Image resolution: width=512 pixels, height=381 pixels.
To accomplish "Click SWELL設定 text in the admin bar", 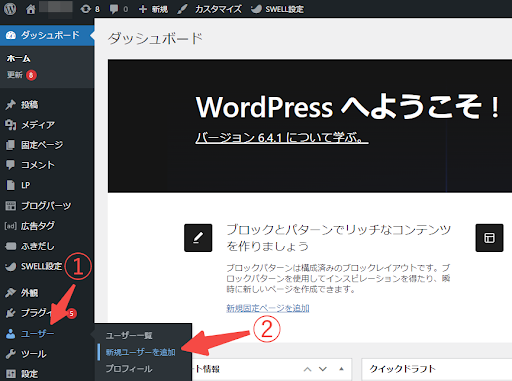I will [284, 9].
